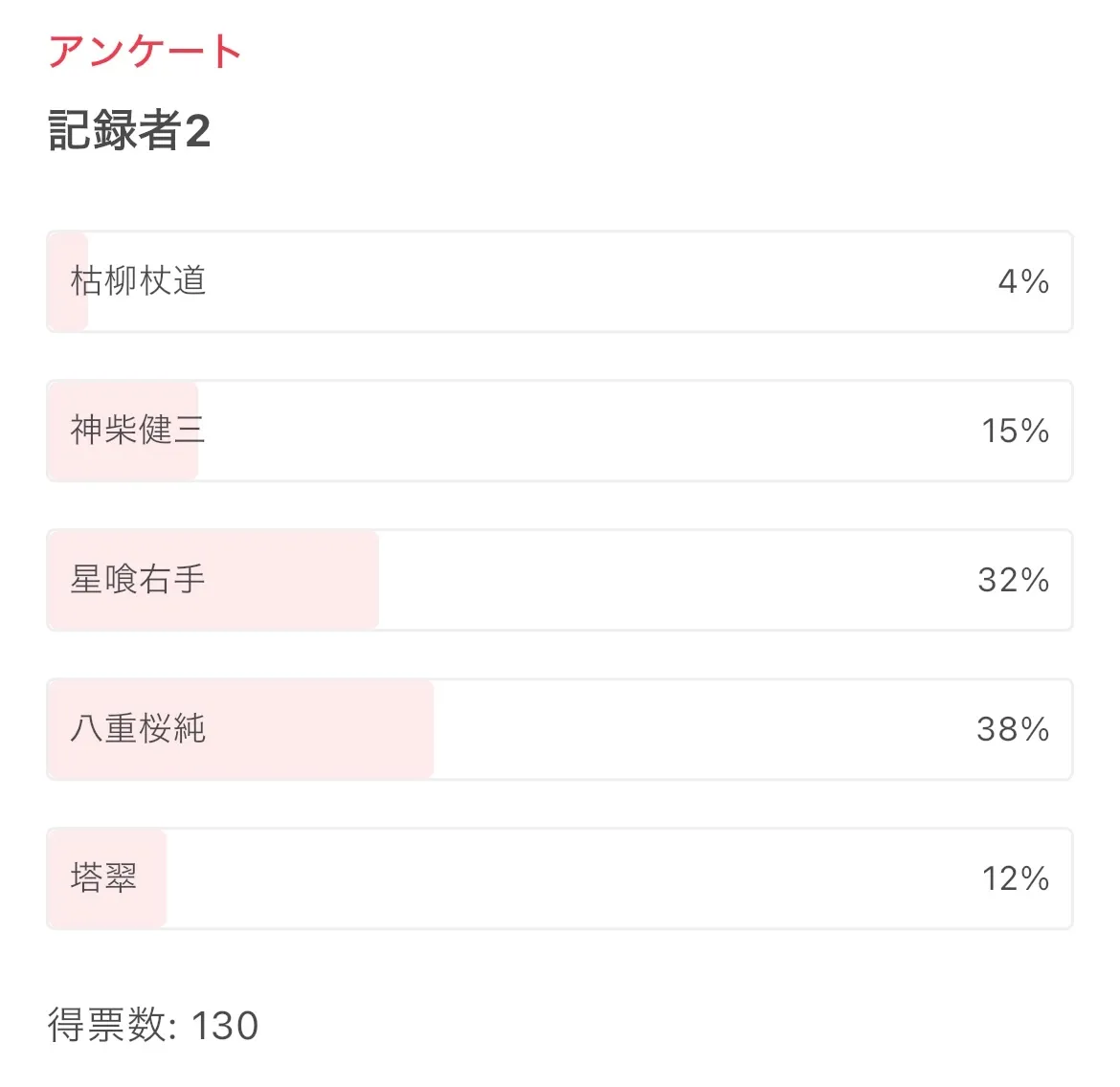1120x1087 pixels.
Task: Select the 塔翠 option label
Action: tap(103, 878)
